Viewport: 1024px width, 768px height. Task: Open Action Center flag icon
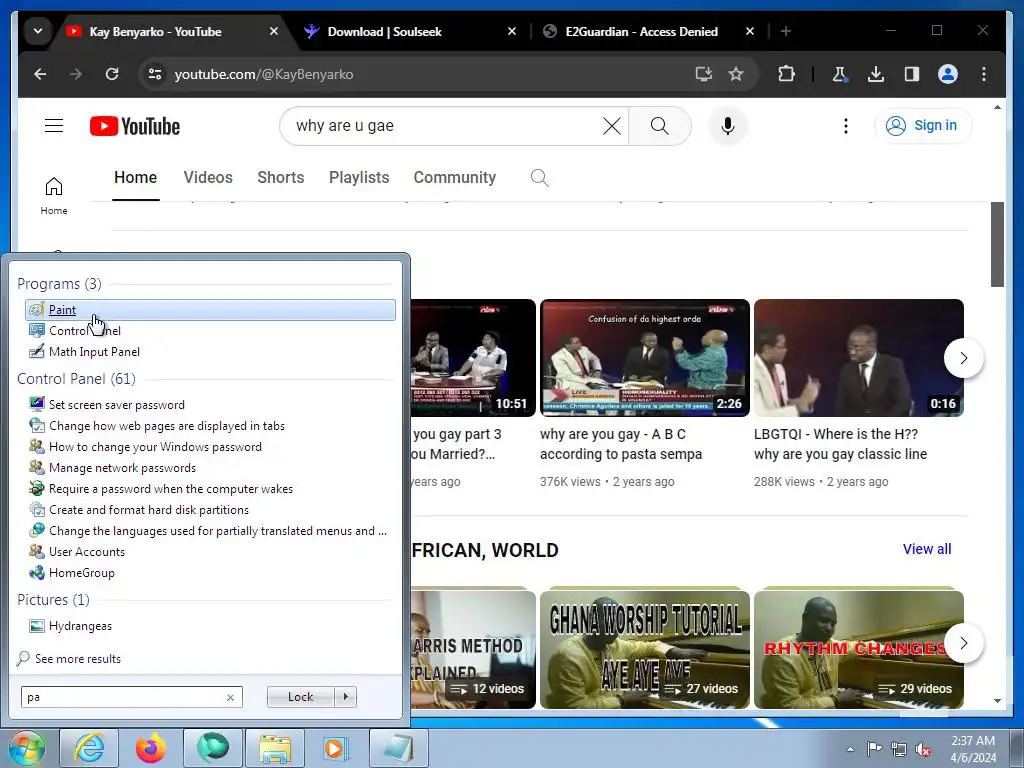[x=874, y=749]
